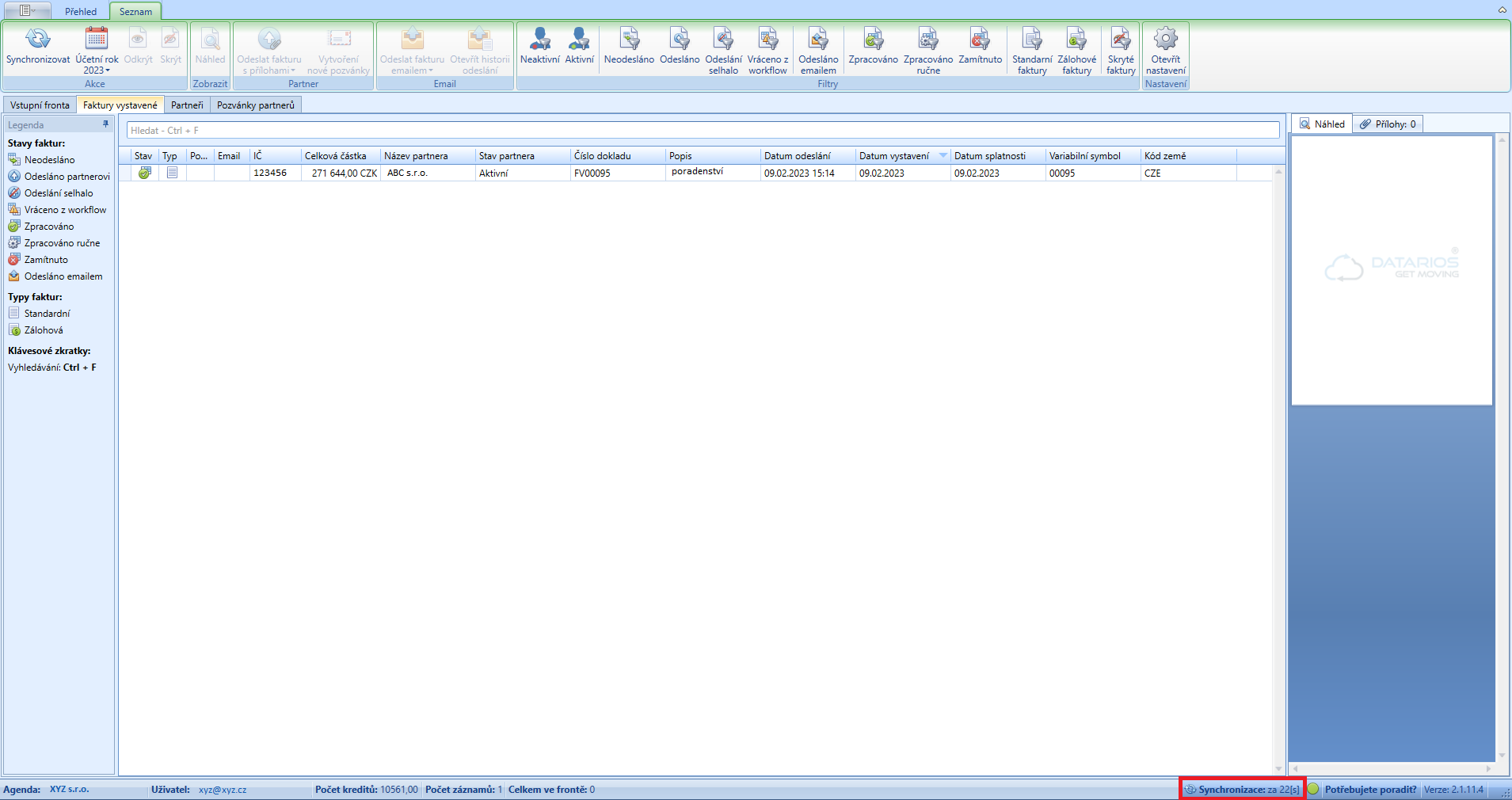Click Vráceno z workflow filter
Image resolution: width=1512 pixels, height=800 pixels.
coord(767,40)
